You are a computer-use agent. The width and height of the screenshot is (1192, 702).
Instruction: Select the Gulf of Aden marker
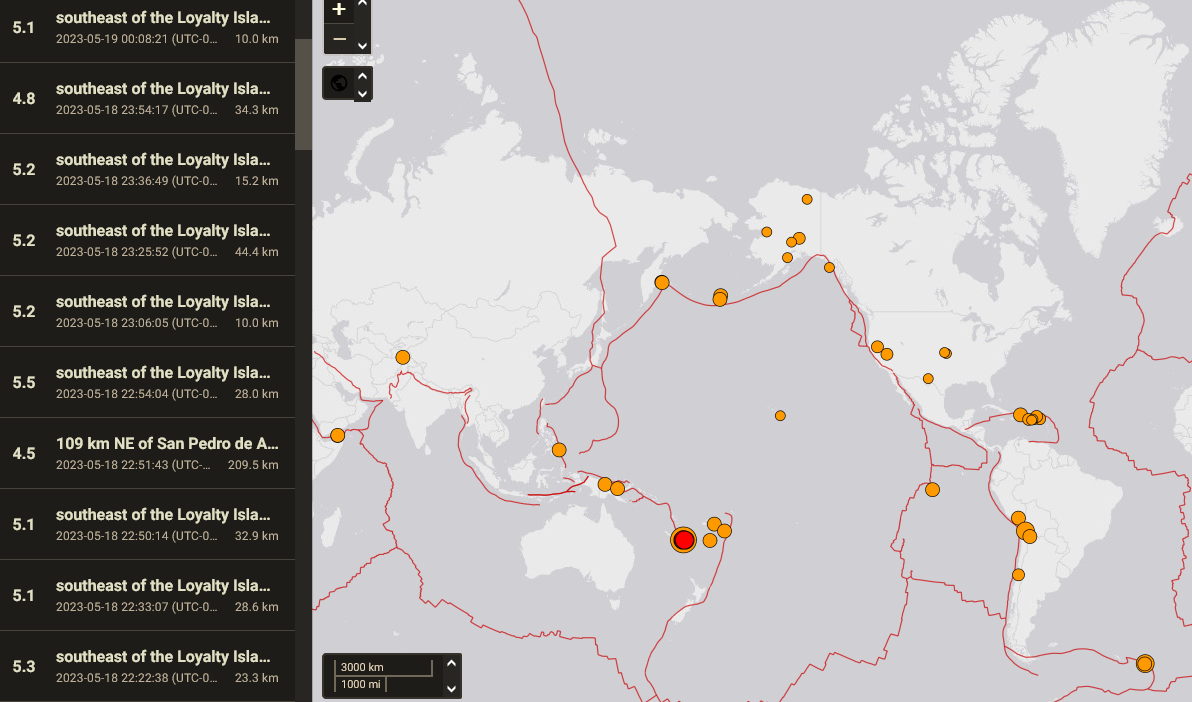(x=338, y=436)
